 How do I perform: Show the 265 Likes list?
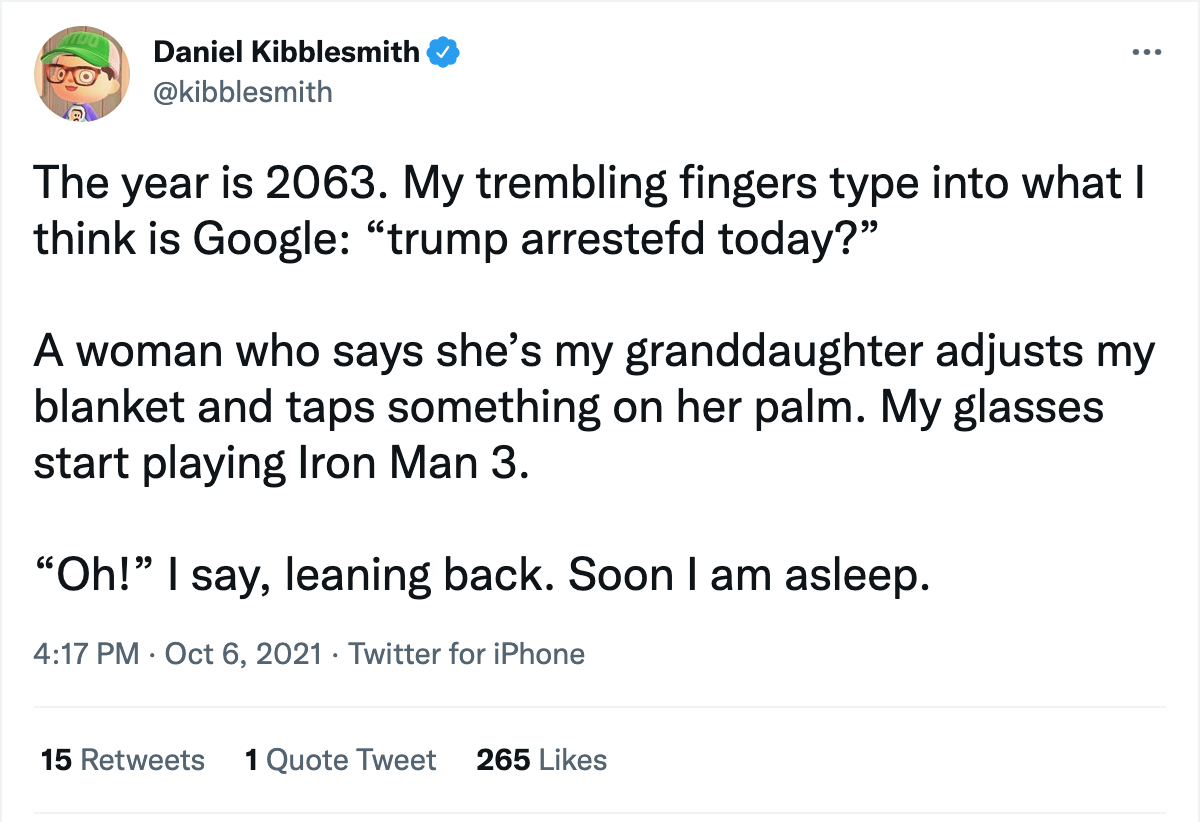(x=541, y=760)
